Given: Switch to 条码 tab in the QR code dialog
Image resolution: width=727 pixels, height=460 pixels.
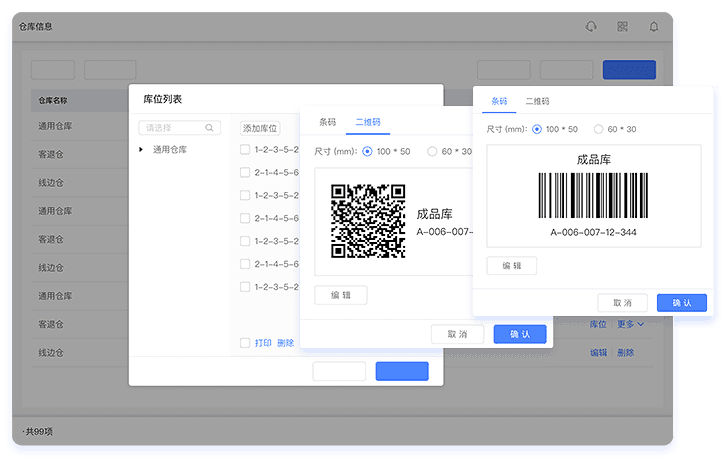Looking at the screenshot, I should pyautogui.click(x=327, y=122).
